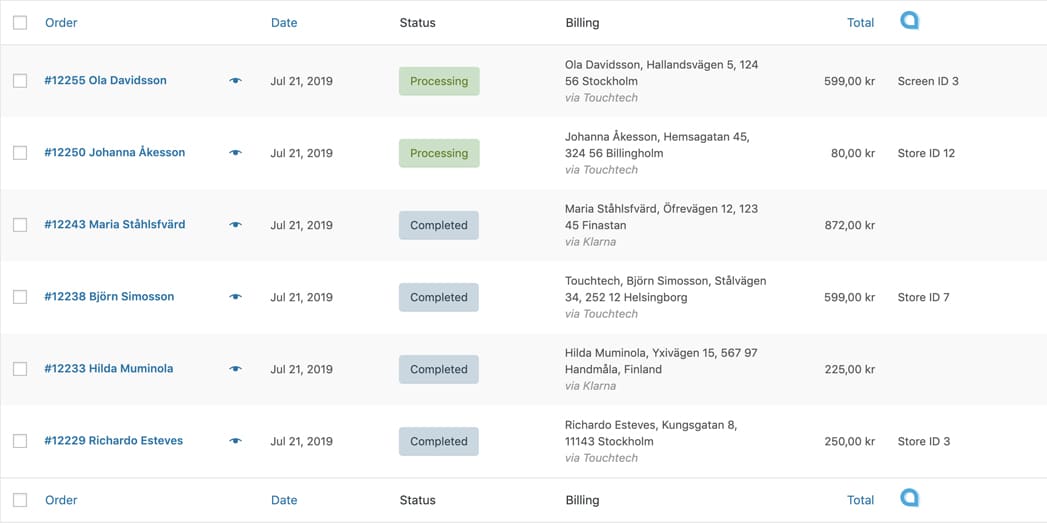Click Processing status badge of order #12255
Screen dimensions: 1047x523
tap(439, 81)
